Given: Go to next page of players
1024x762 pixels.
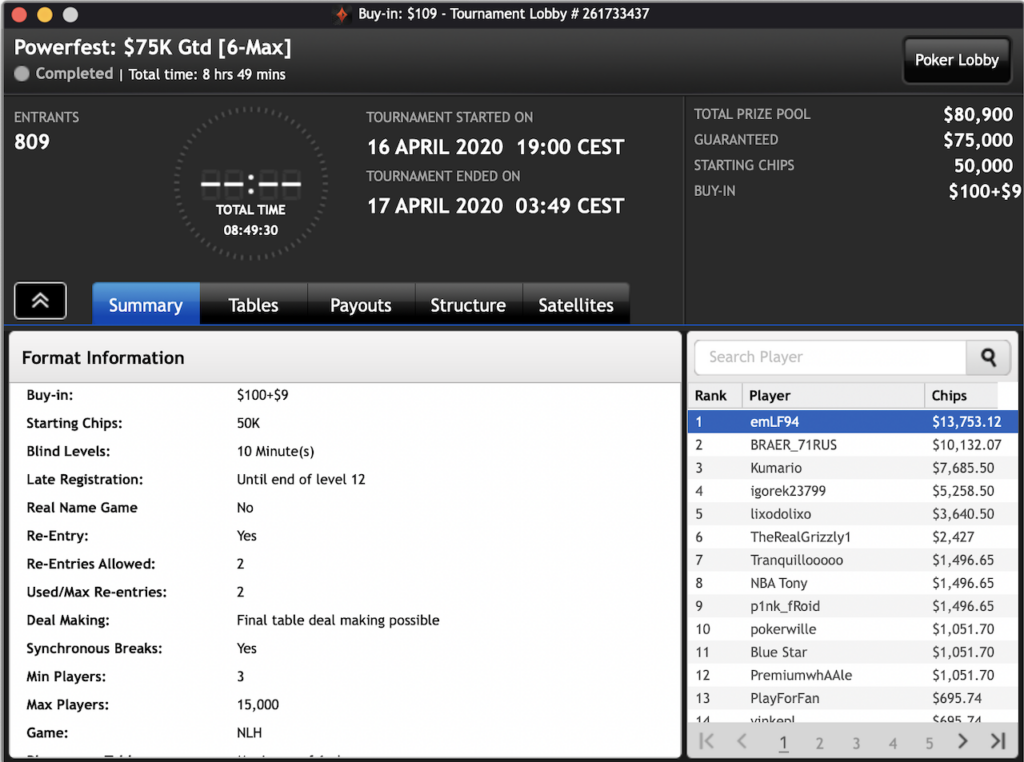Looking at the screenshot, I should pyautogui.click(x=963, y=741).
